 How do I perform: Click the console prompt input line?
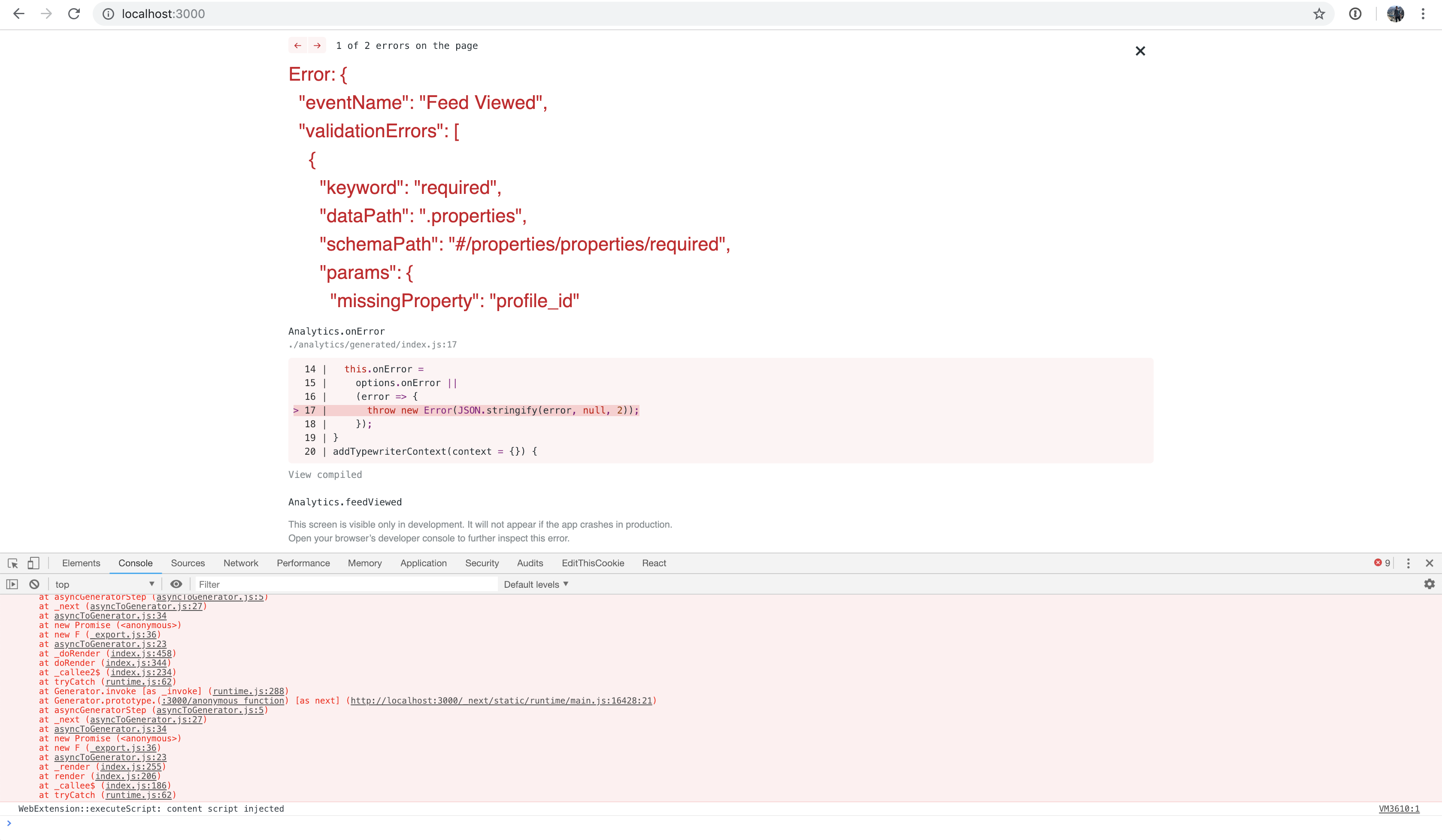[721, 823]
